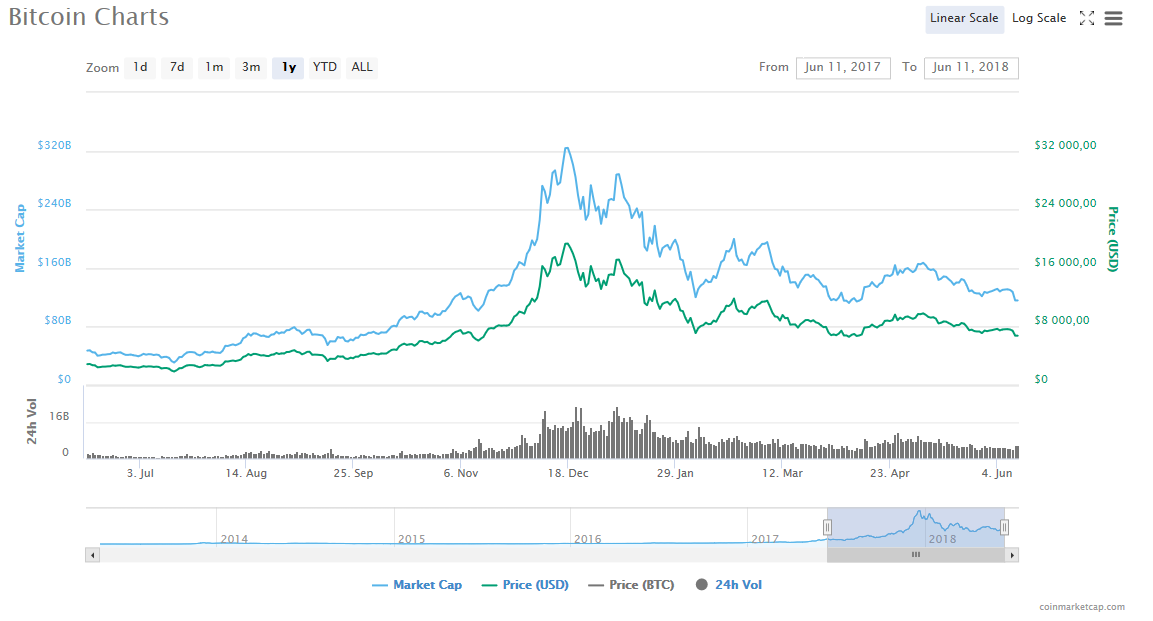Click the selected range in the navigator
The width and height of the screenshot is (1153, 621).
tap(916, 527)
